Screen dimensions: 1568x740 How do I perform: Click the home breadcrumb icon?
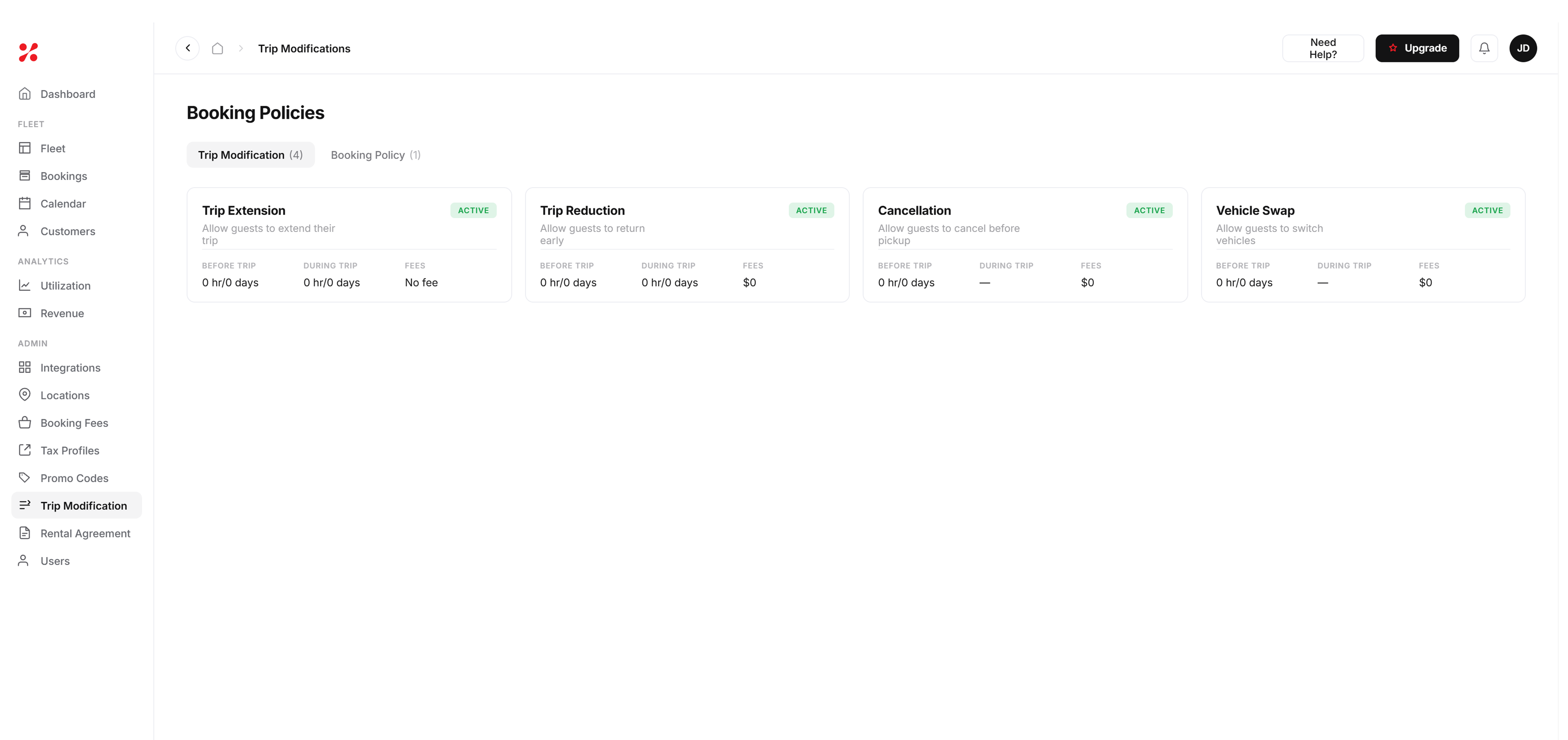pyautogui.click(x=217, y=48)
